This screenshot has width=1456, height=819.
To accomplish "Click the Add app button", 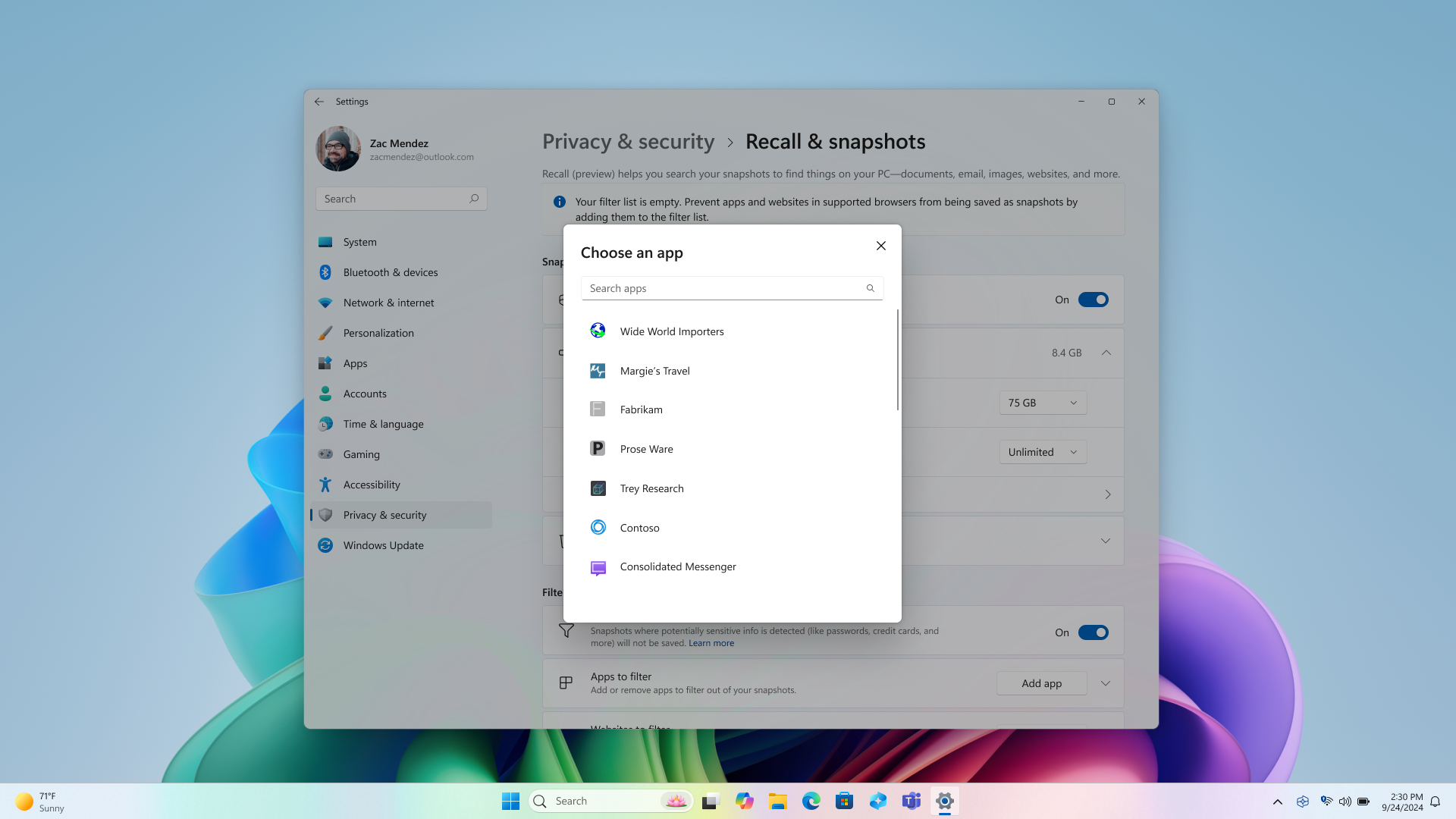I will (1041, 683).
